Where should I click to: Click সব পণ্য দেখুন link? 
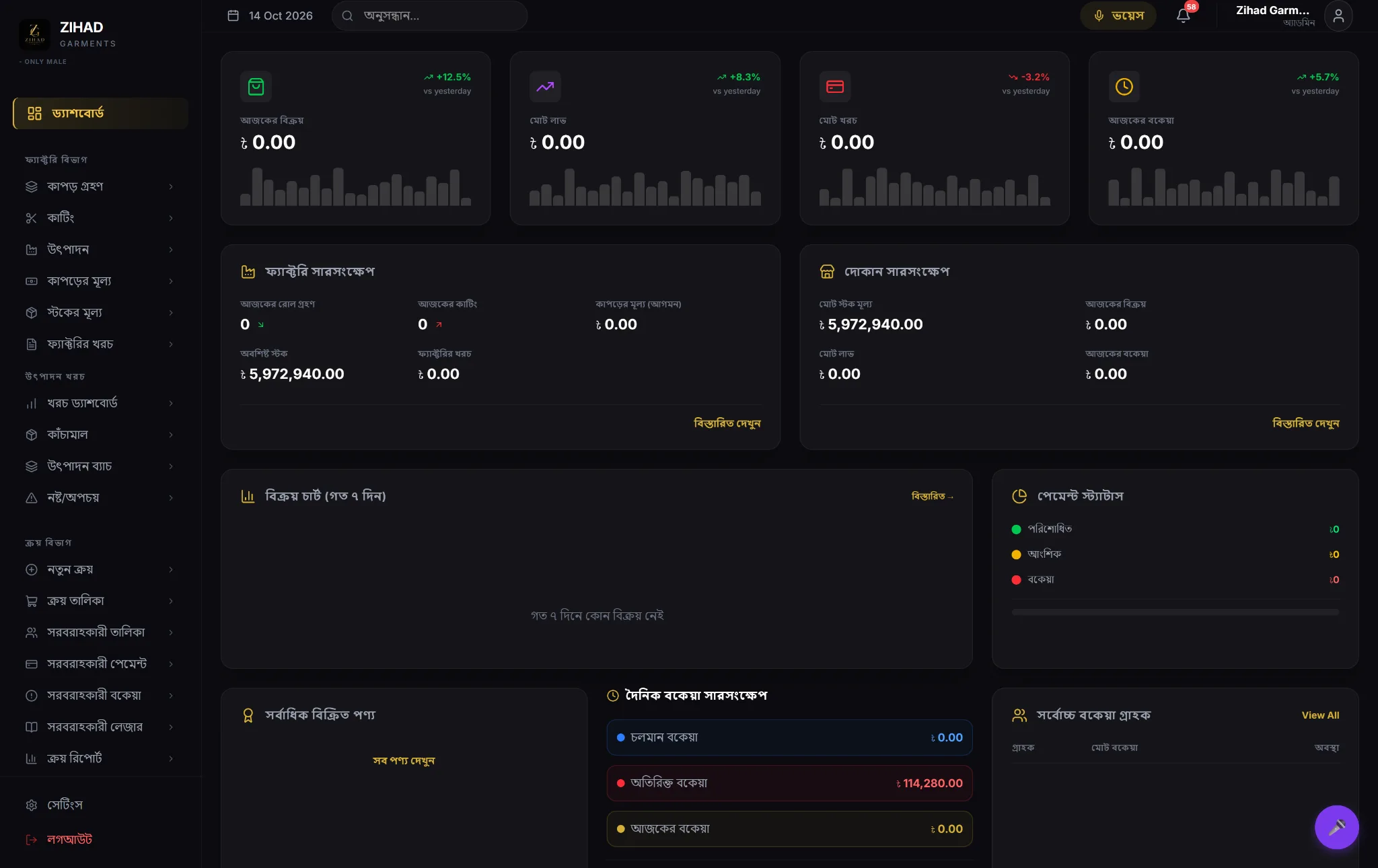(404, 760)
